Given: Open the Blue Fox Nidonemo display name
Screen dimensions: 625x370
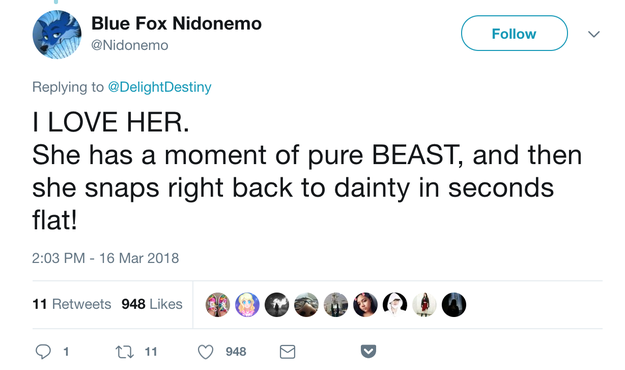Looking at the screenshot, I should tap(177, 24).
